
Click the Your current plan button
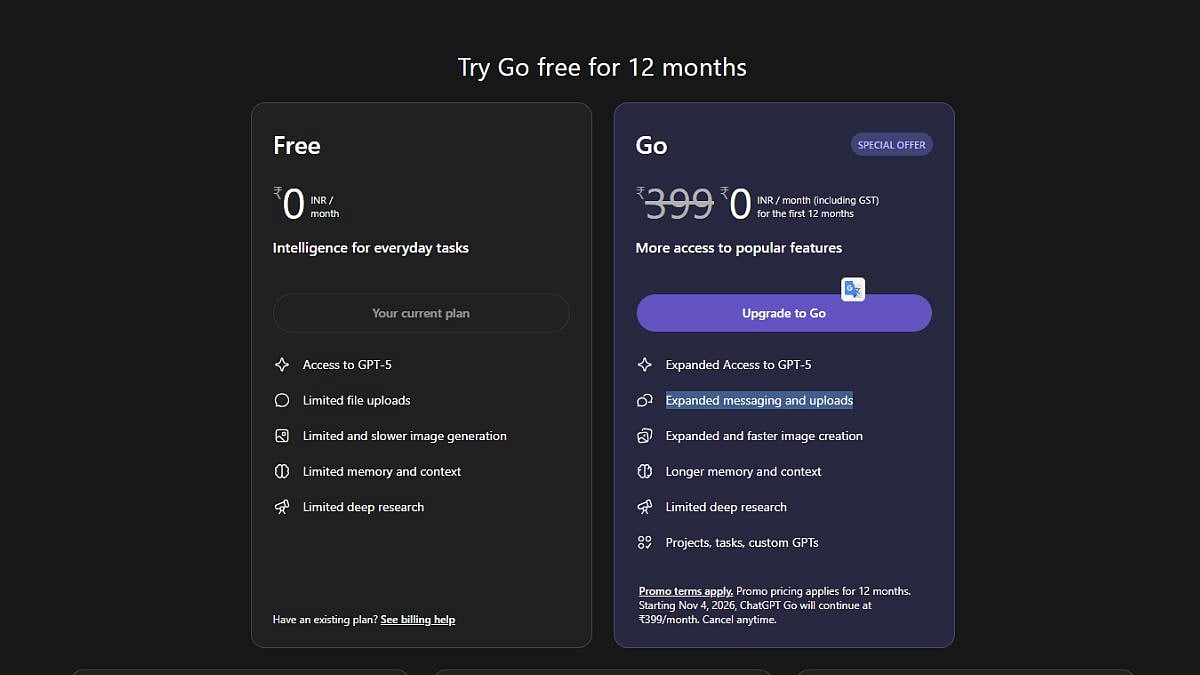coord(421,312)
